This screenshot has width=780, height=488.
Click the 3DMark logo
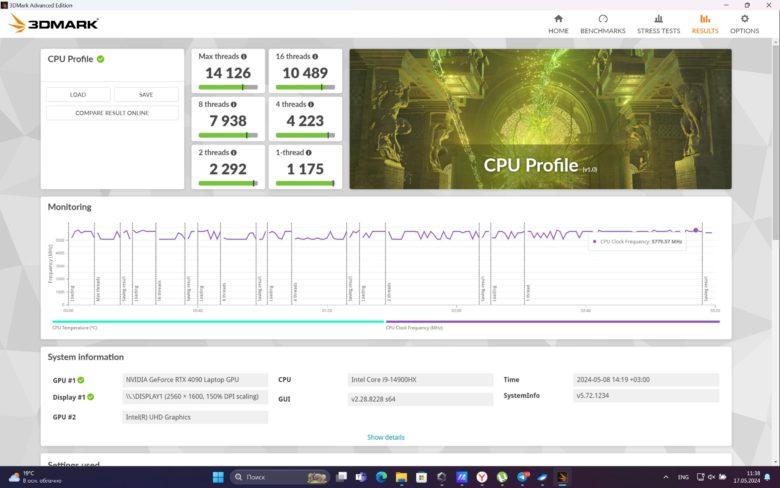54,23
